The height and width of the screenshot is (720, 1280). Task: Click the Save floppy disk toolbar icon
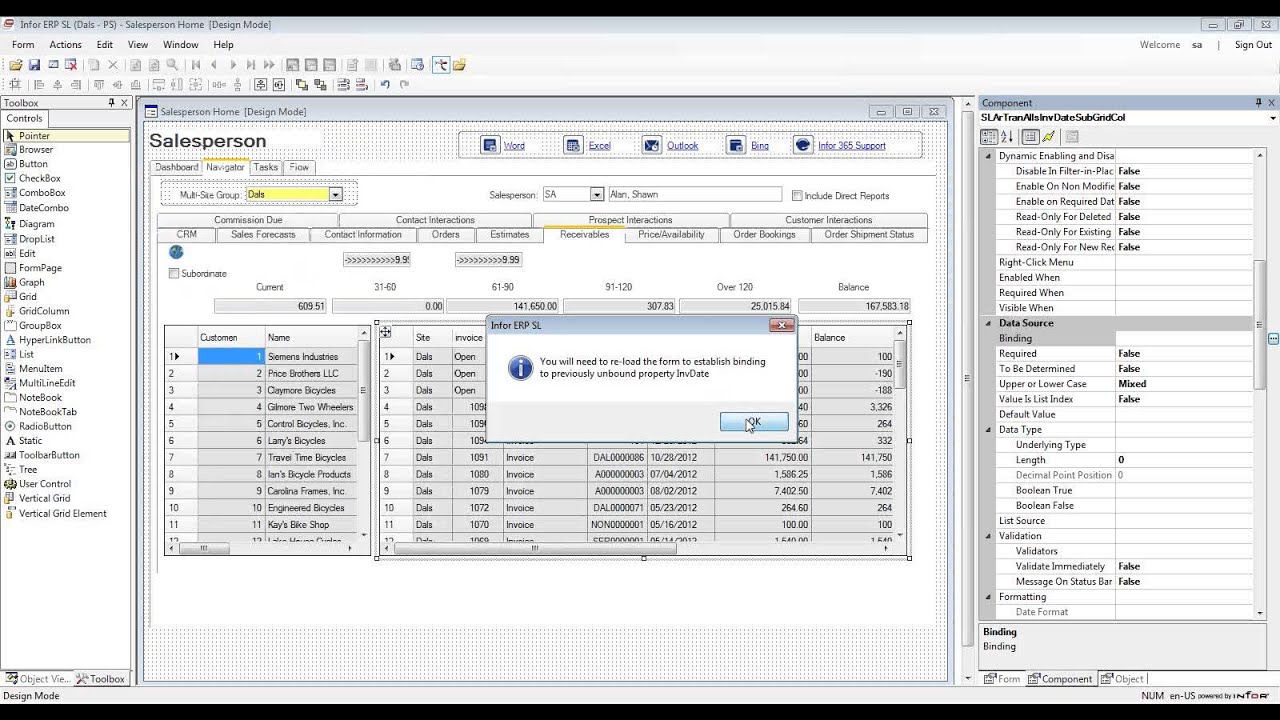point(34,65)
